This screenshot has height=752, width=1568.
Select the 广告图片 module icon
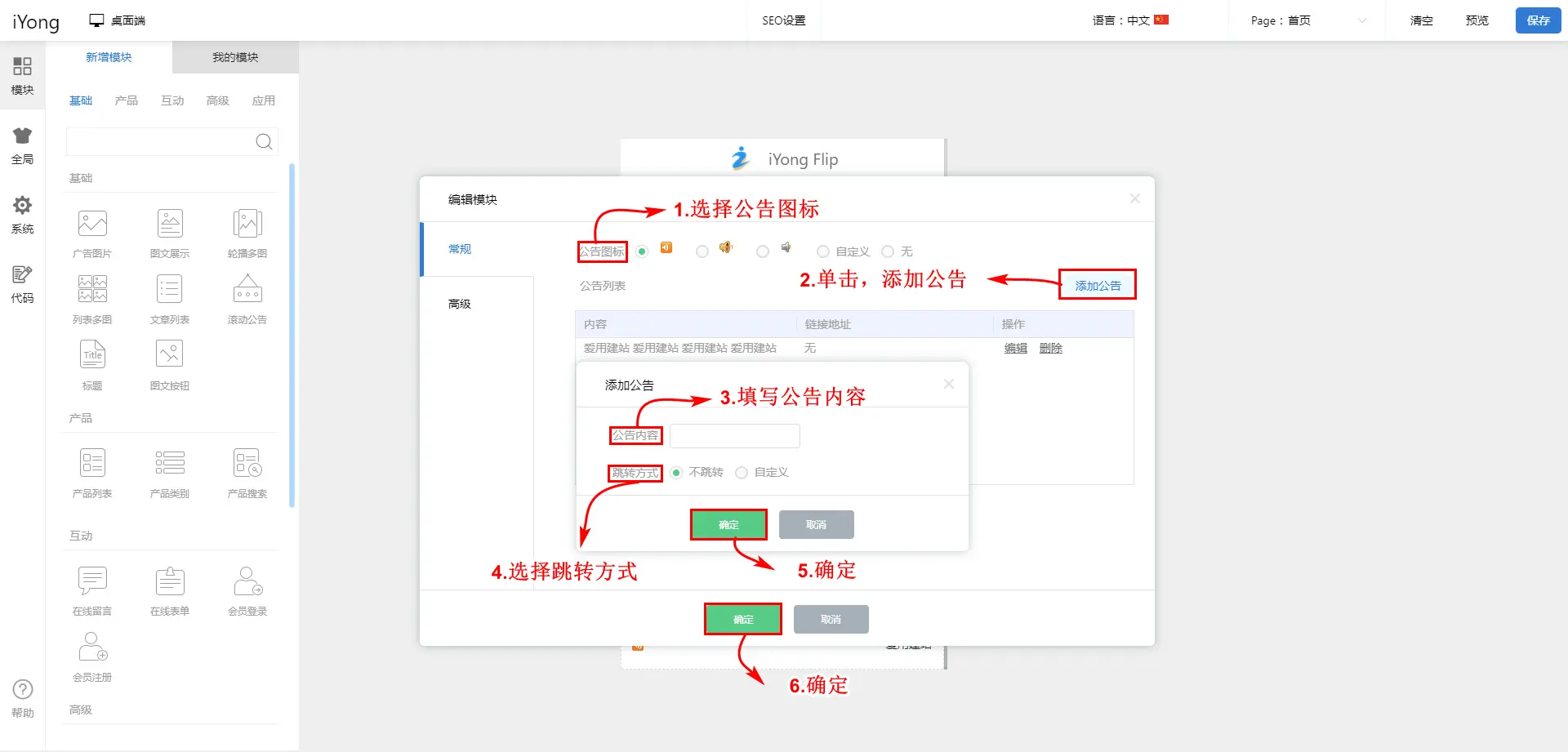(x=92, y=225)
